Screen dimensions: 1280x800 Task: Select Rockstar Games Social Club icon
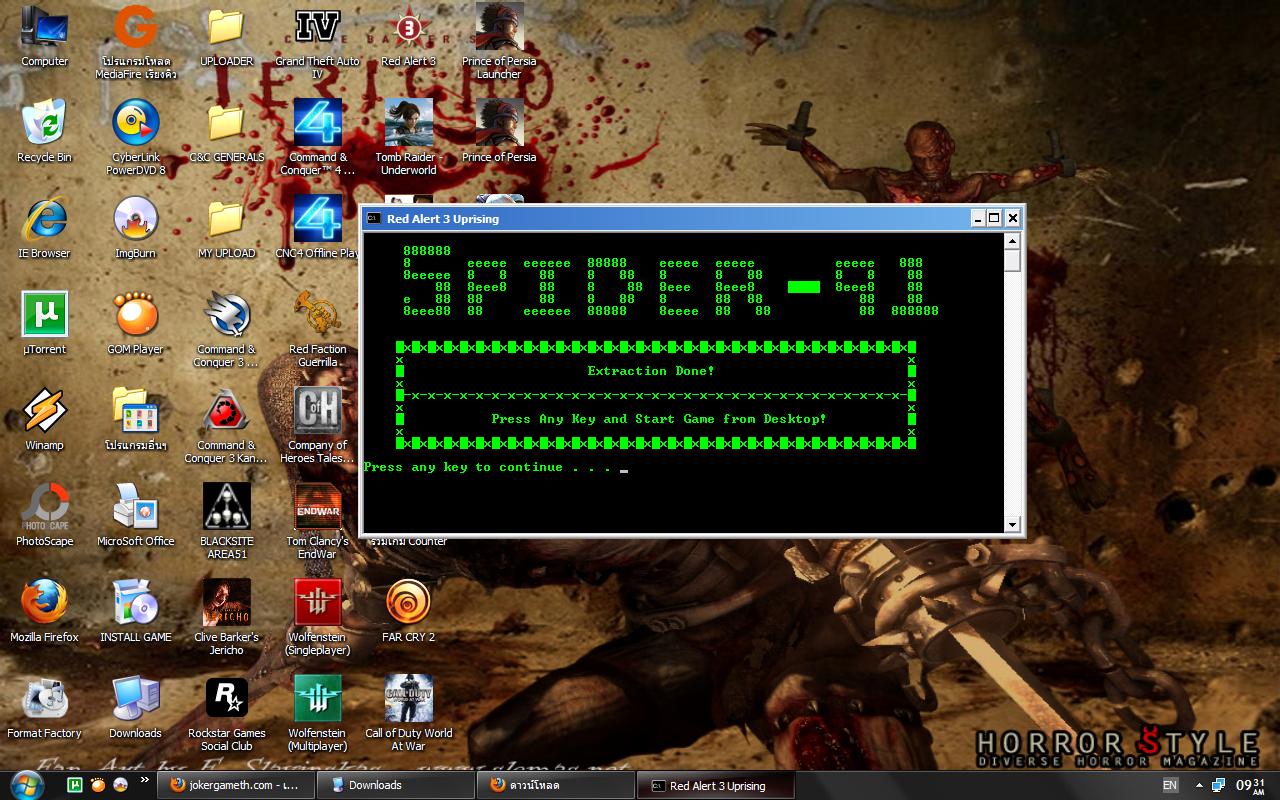pyautogui.click(x=227, y=713)
